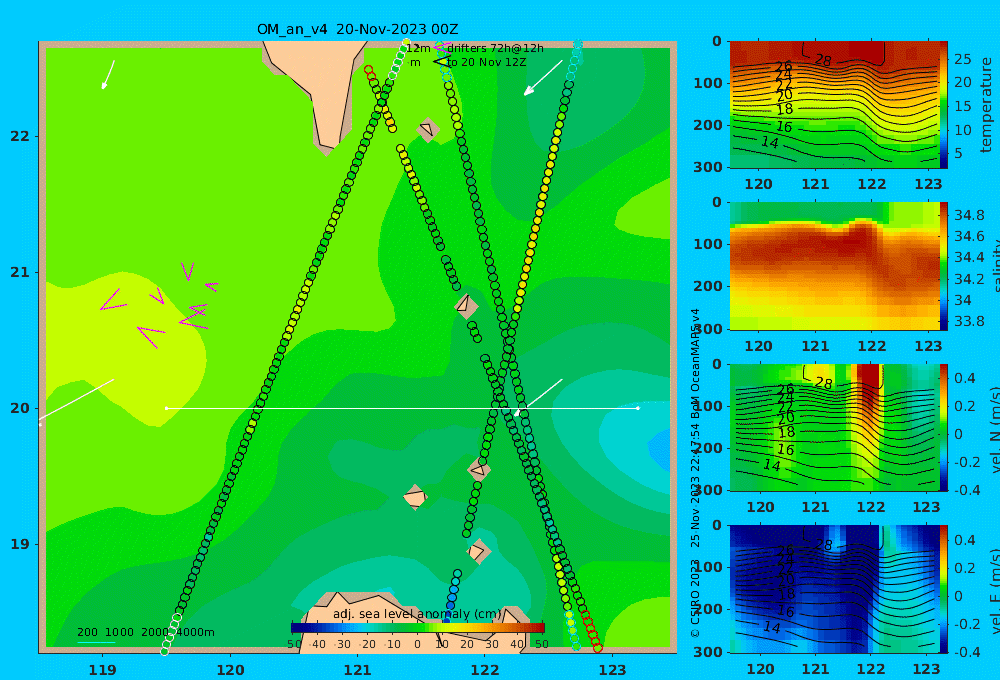Click contour label 14 in temperature panel
1000x680 pixels.
[x=770, y=142]
